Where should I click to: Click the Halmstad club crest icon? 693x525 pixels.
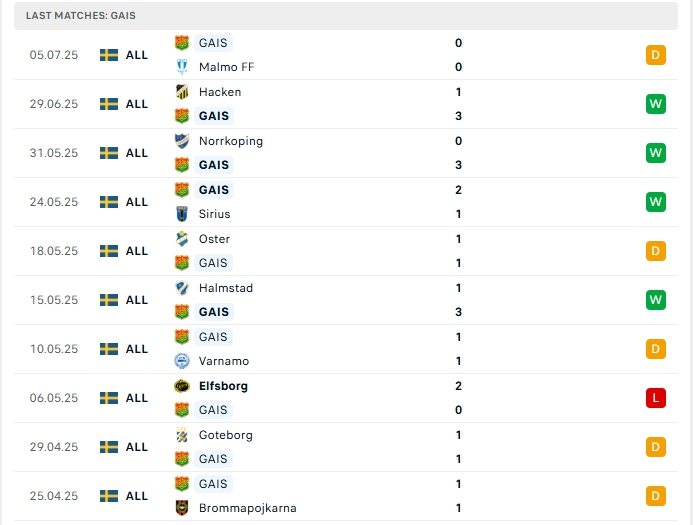click(182, 288)
